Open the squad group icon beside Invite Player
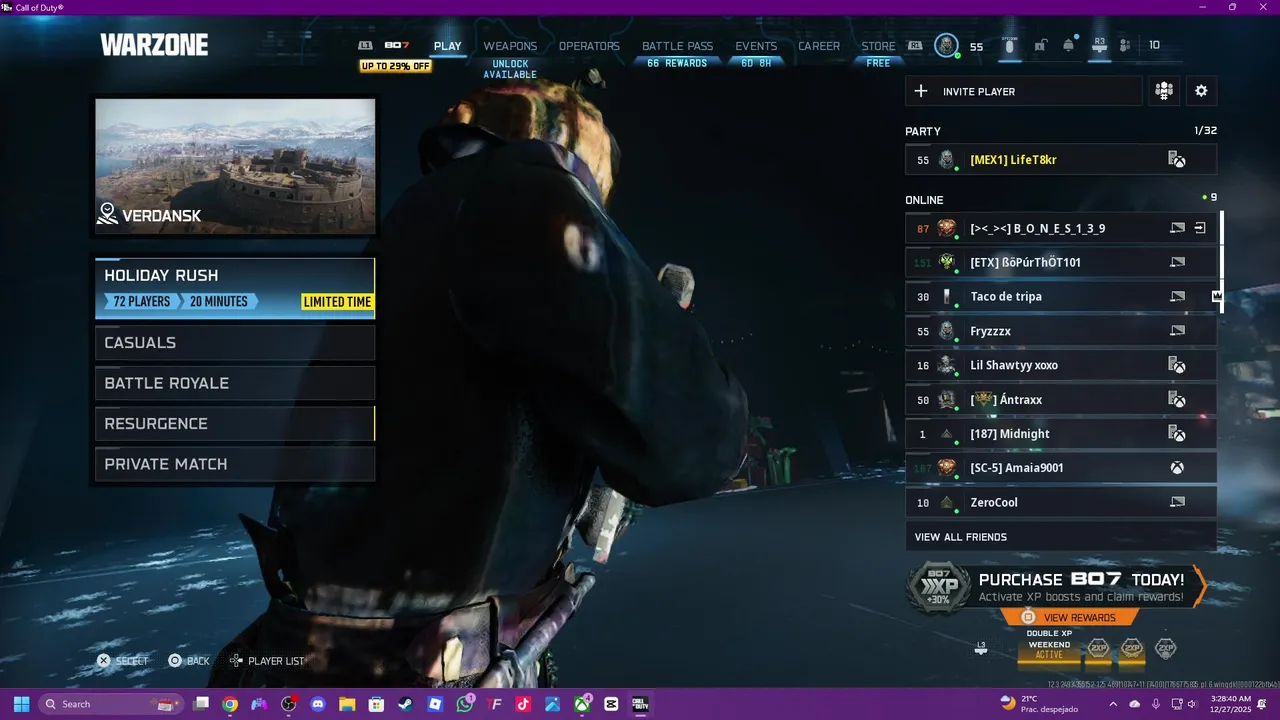Image resolution: width=1280 pixels, height=720 pixels. click(1163, 91)
